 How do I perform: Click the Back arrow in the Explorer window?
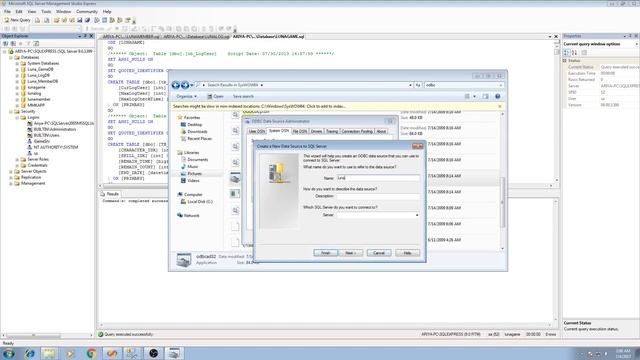point(176,85)
